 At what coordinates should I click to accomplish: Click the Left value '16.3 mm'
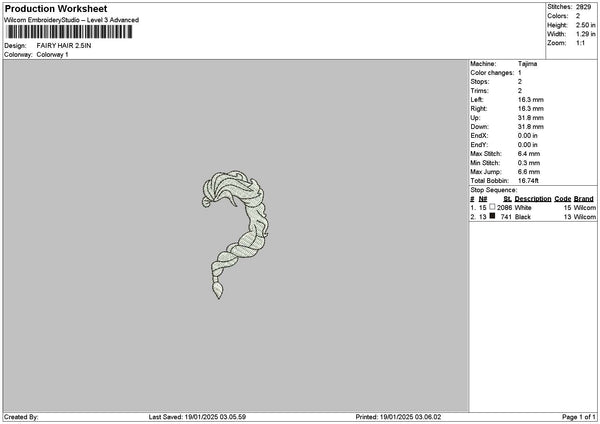click(x=531, y=100)
